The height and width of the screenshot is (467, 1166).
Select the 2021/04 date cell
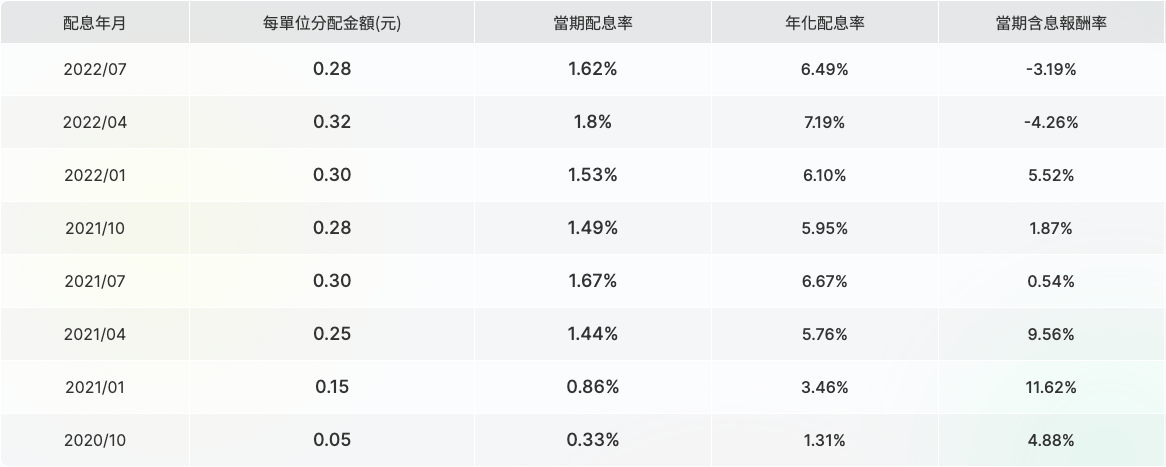click(94, 334)
